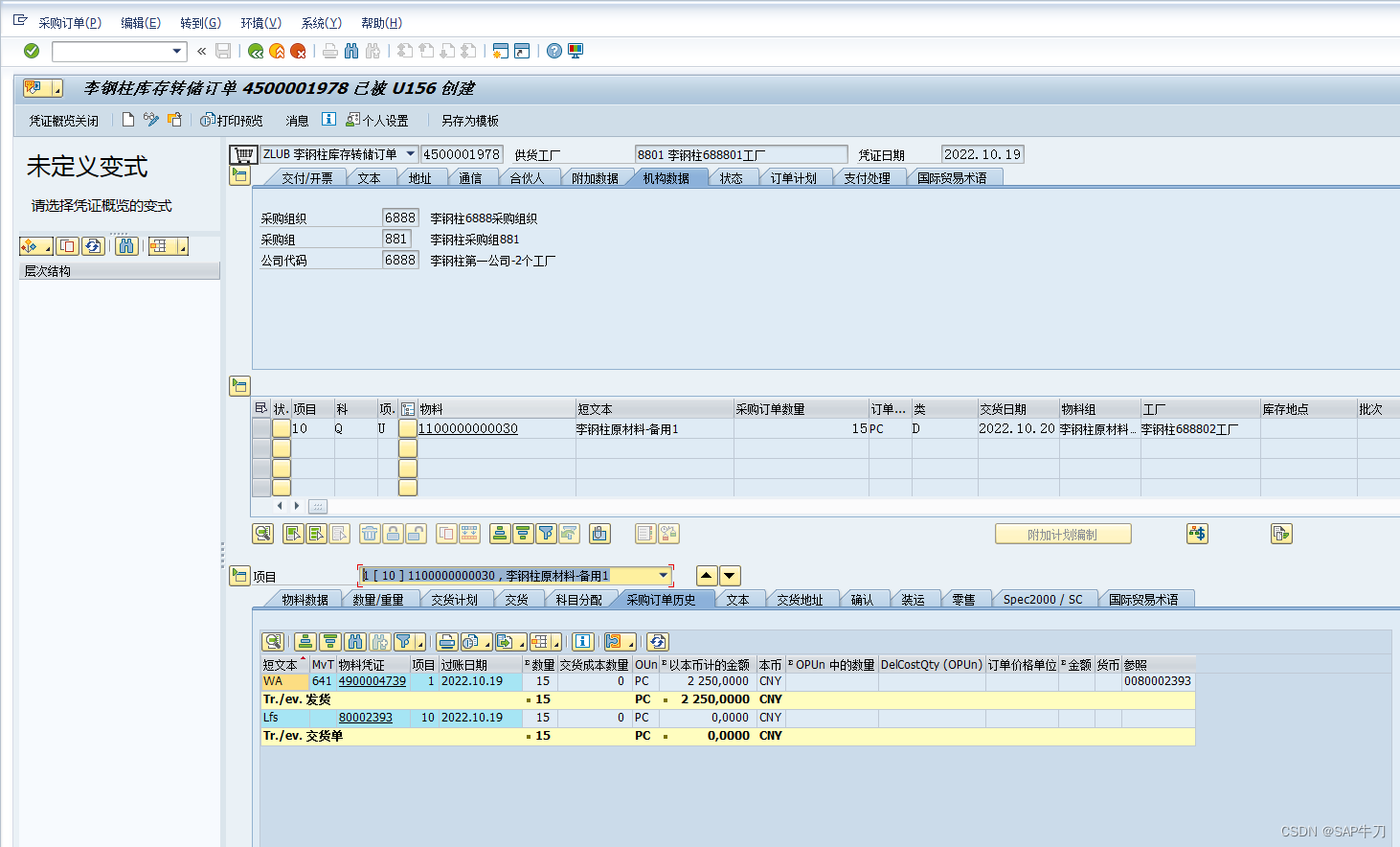Click the Save disk icon in toolbar

click(x=223, y=51)
